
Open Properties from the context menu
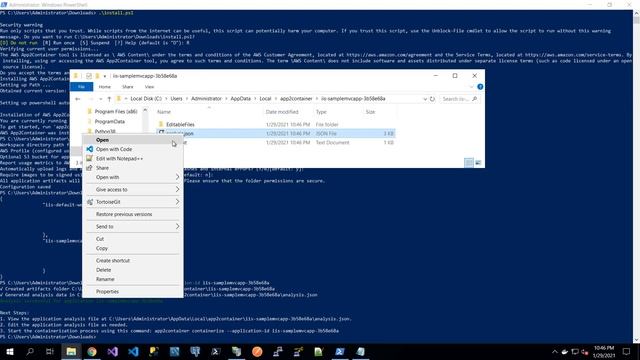[x=133, y=291]
